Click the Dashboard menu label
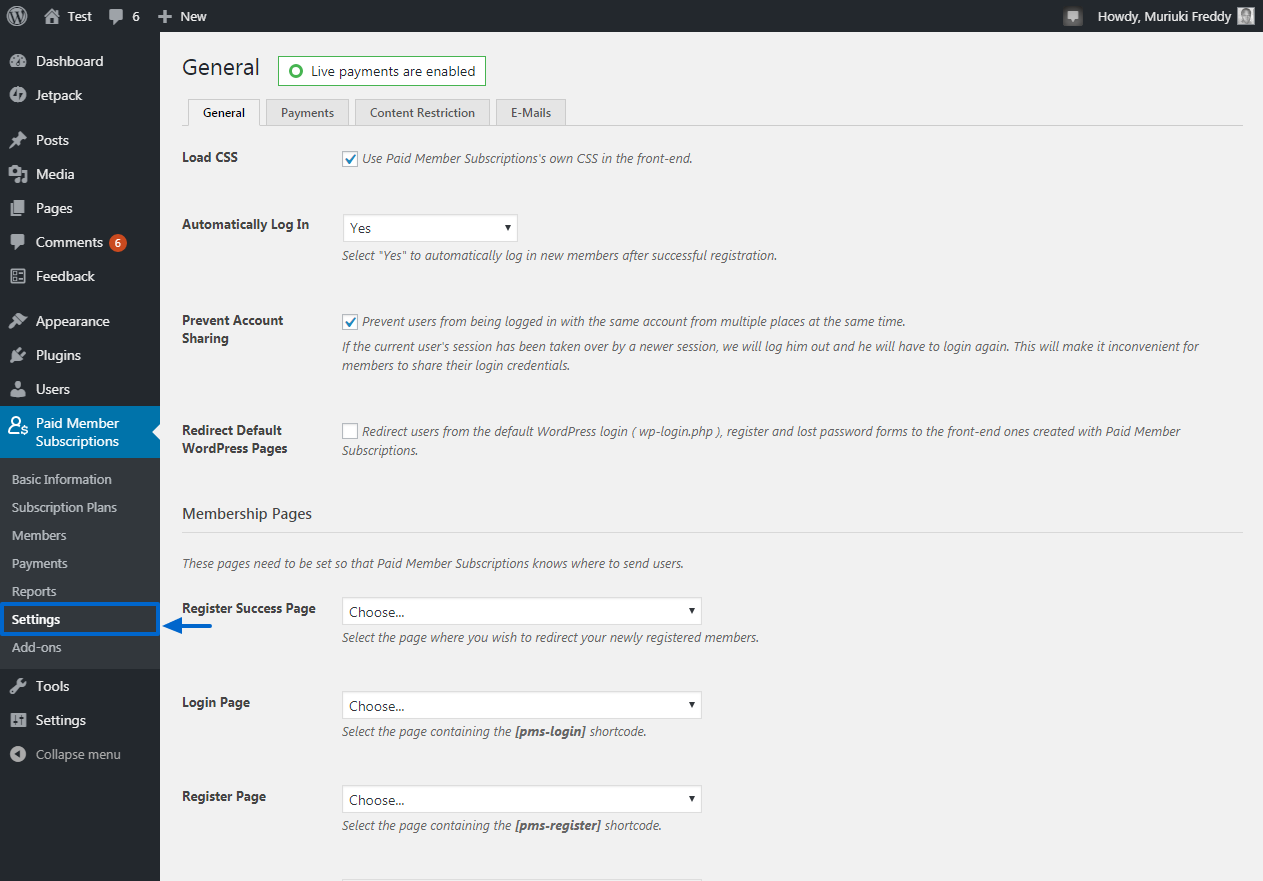 pos(69,61)
